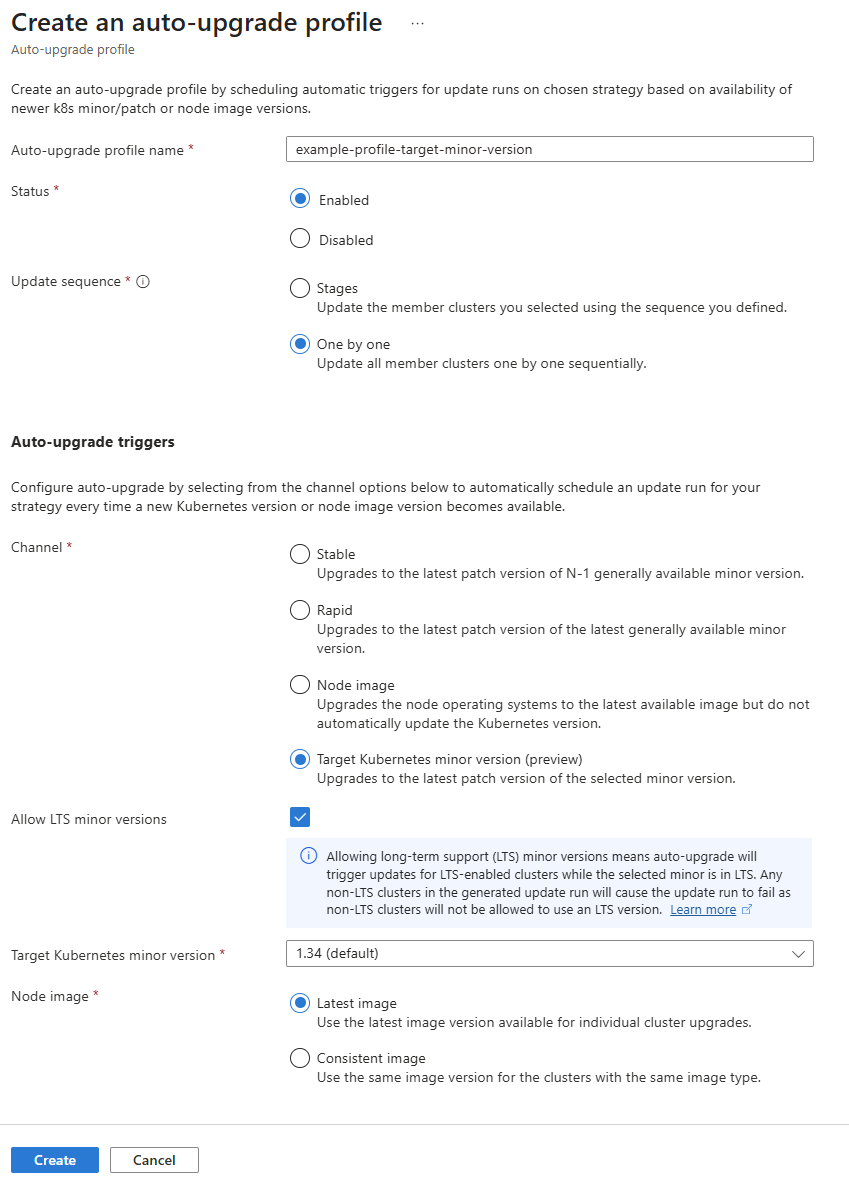Select the Rapid channel option

(x=300, y=610)
